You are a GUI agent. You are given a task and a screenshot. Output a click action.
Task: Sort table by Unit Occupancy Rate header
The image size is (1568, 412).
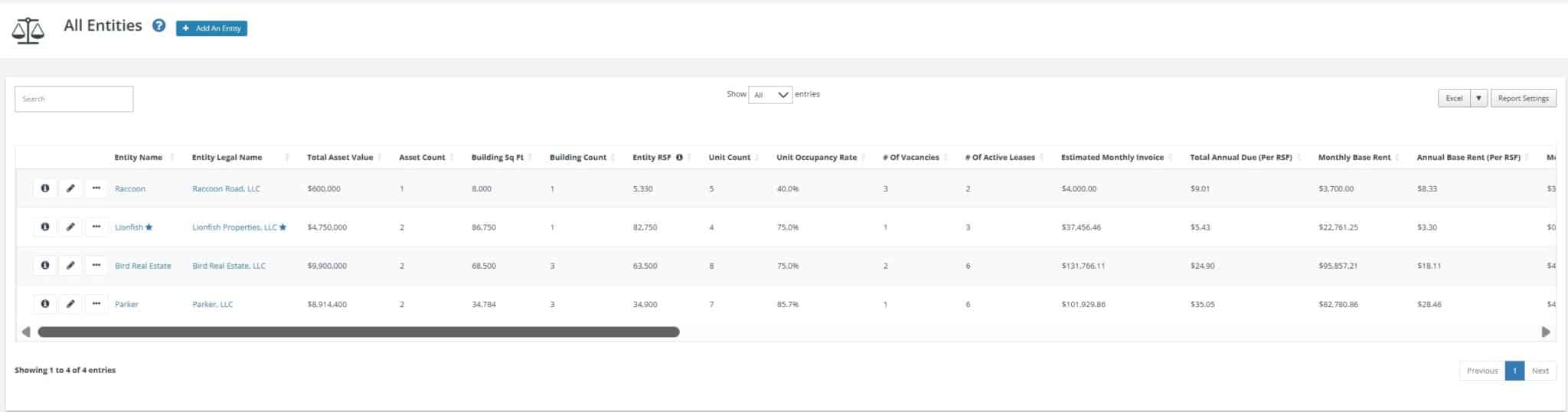point(816,158)
